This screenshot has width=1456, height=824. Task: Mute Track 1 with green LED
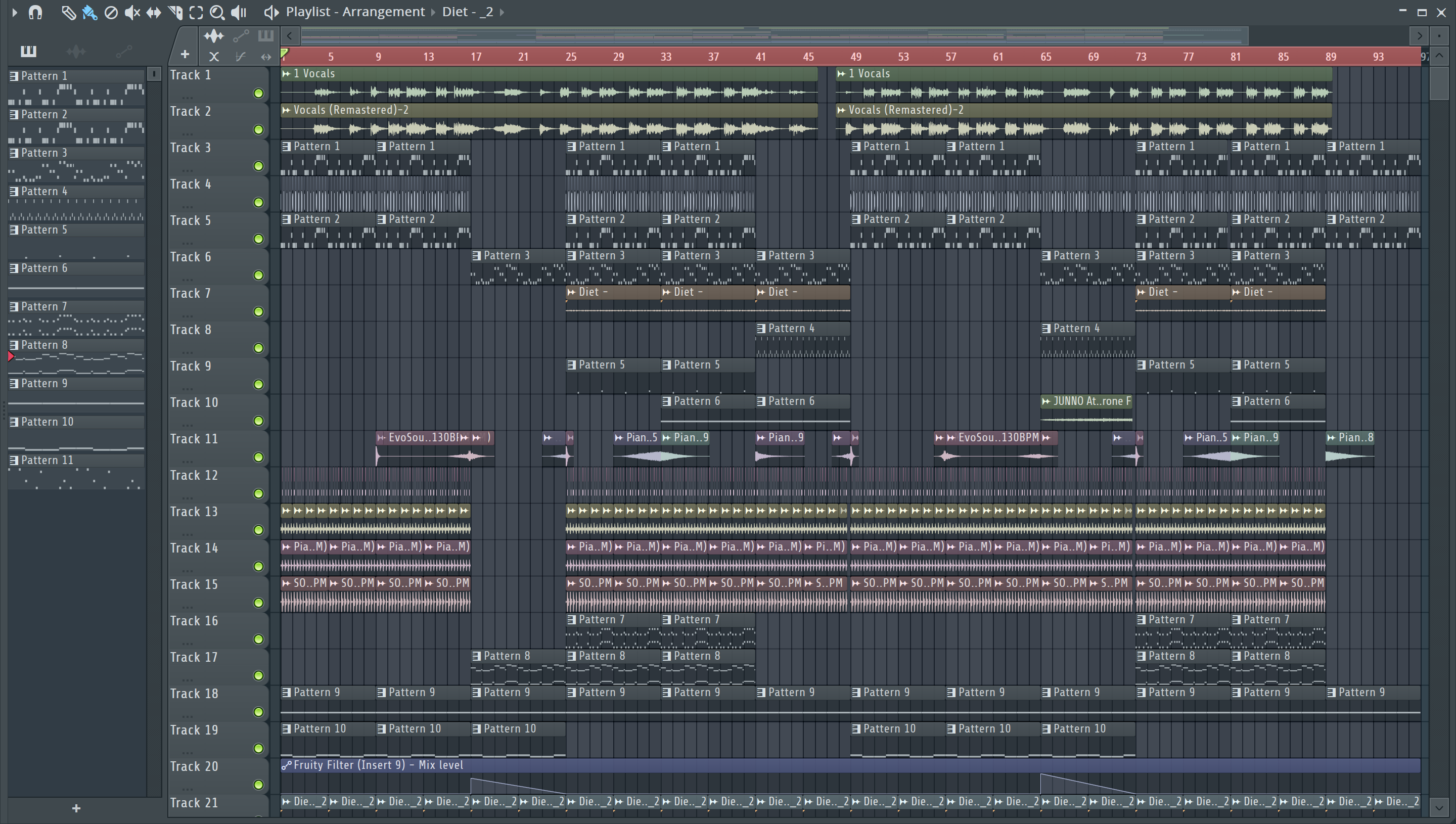coord(259,94)
